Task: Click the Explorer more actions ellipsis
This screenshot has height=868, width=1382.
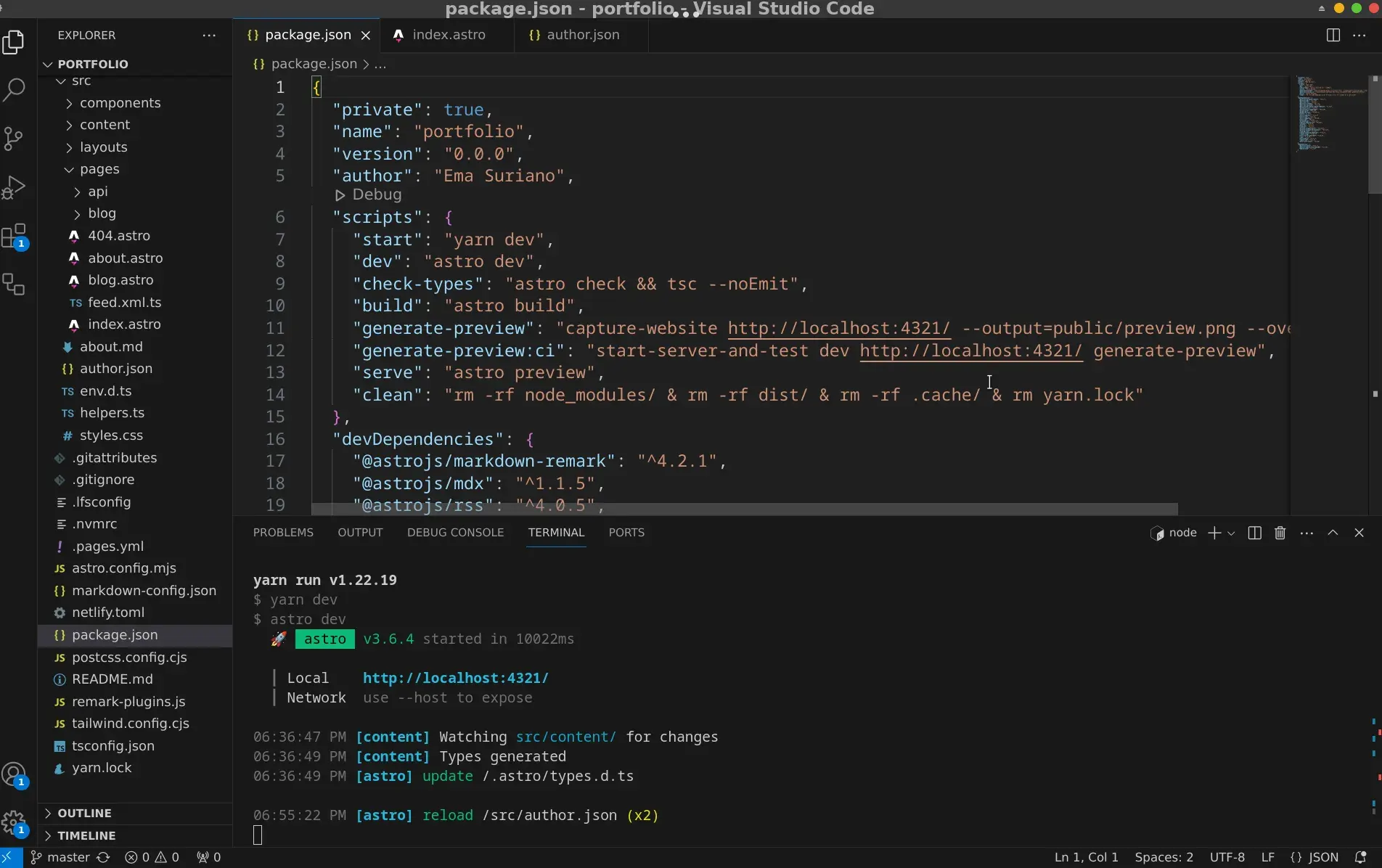Action: coord(209,35)
